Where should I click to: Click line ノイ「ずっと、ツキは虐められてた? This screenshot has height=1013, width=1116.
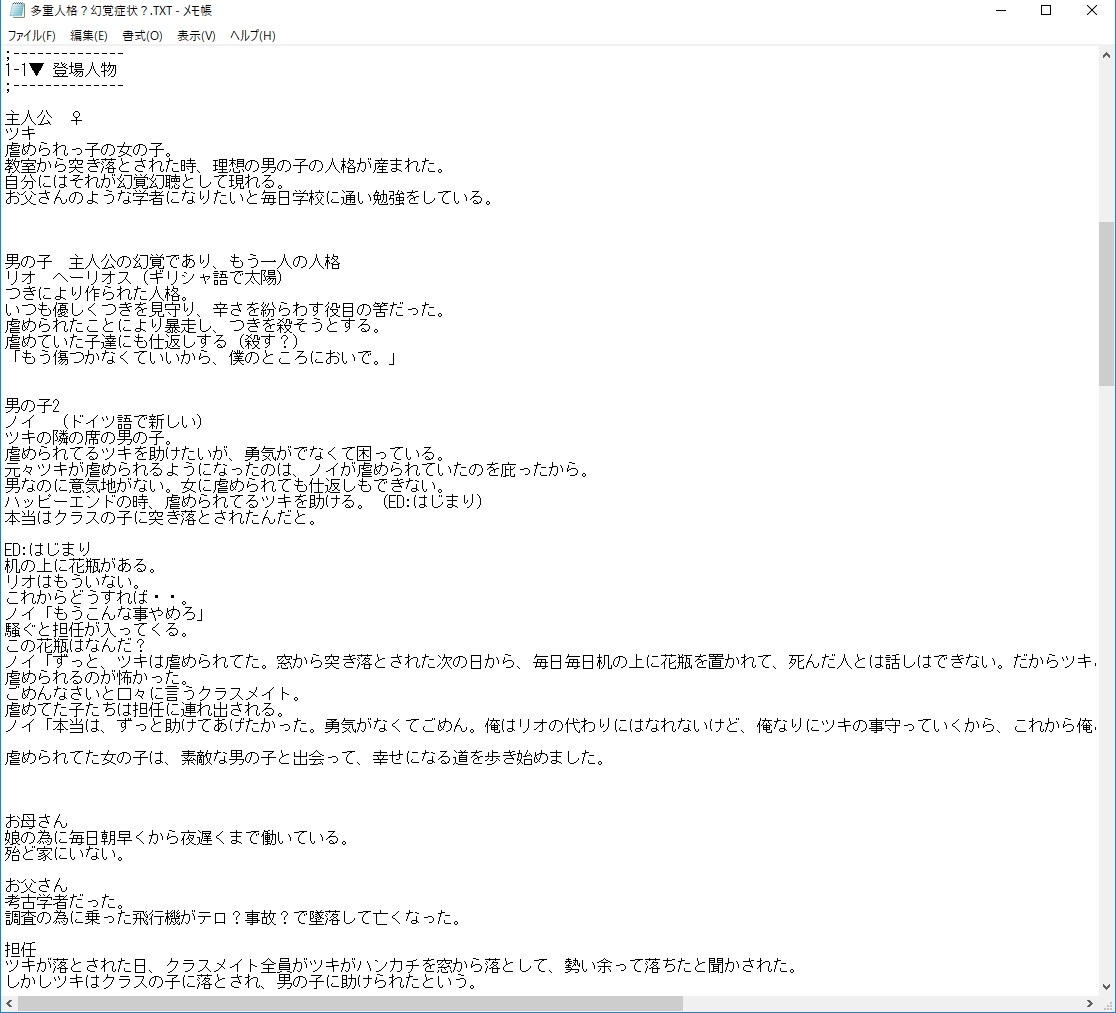(x=551, y=662)
